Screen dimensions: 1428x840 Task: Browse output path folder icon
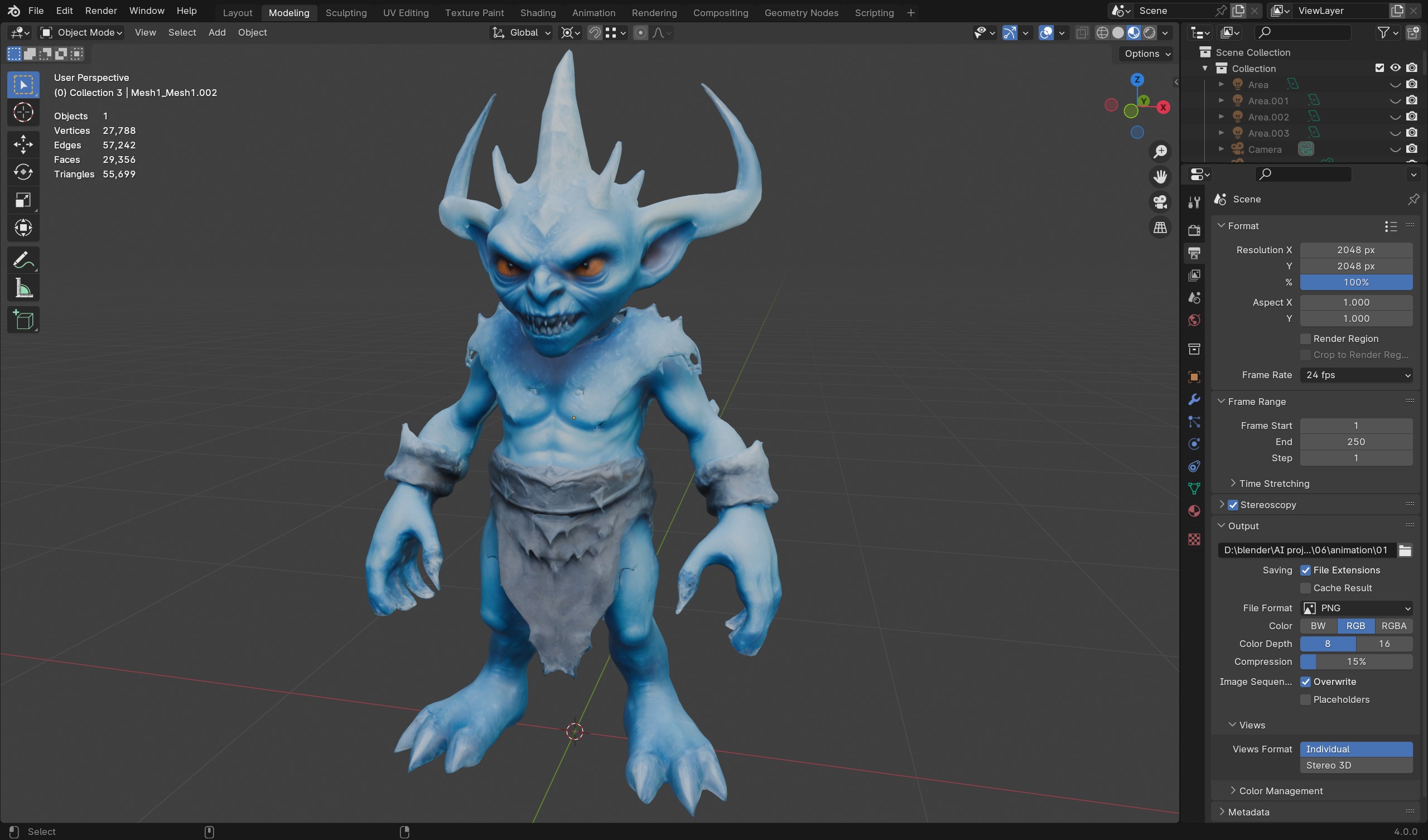1405,551
